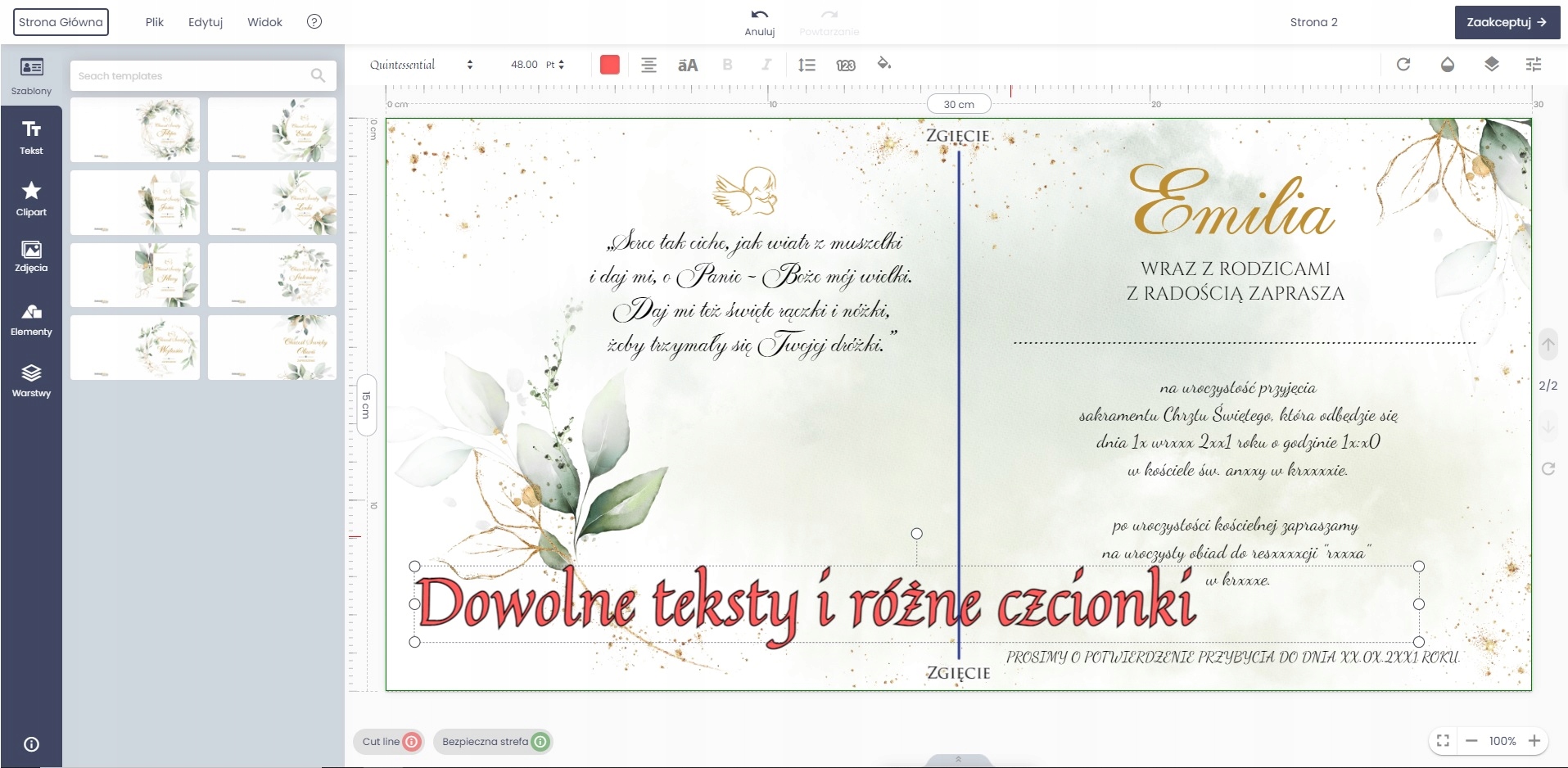Click the opacity droplet icon
Image resolution: width=1568 pixels, height=768 pixels.
1447,65
